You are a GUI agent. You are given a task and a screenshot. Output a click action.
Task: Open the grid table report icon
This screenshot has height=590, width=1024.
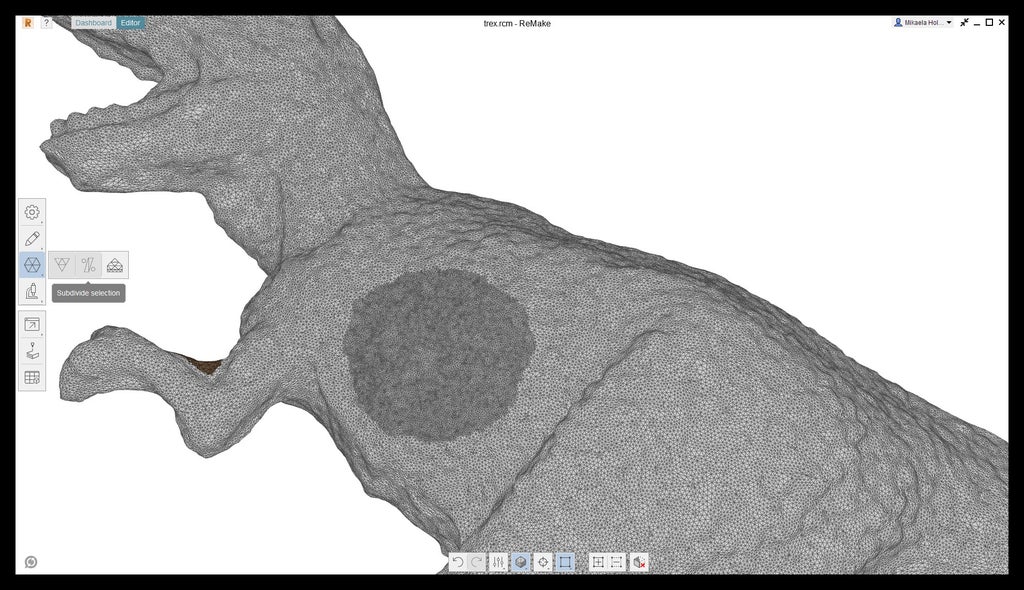(x=32, y=377)
